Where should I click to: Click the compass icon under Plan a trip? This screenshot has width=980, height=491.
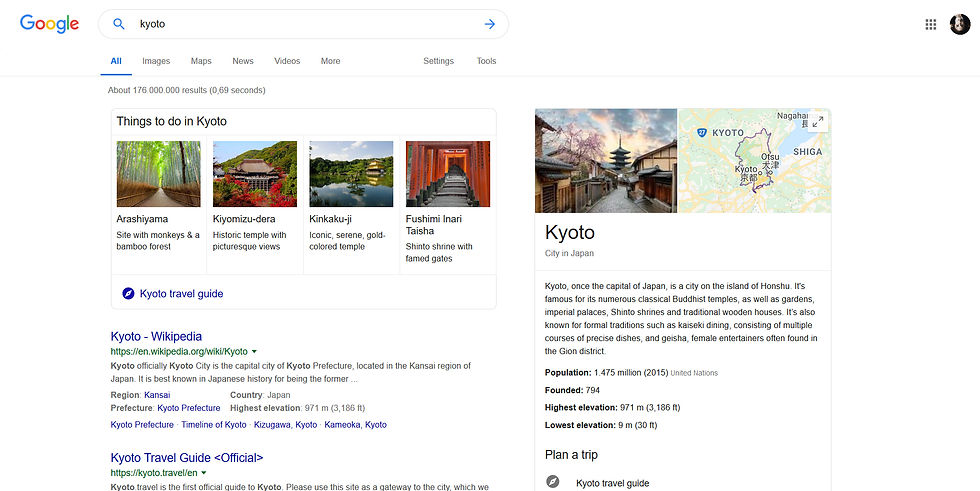pyautogui.click(x=552, y=482)
